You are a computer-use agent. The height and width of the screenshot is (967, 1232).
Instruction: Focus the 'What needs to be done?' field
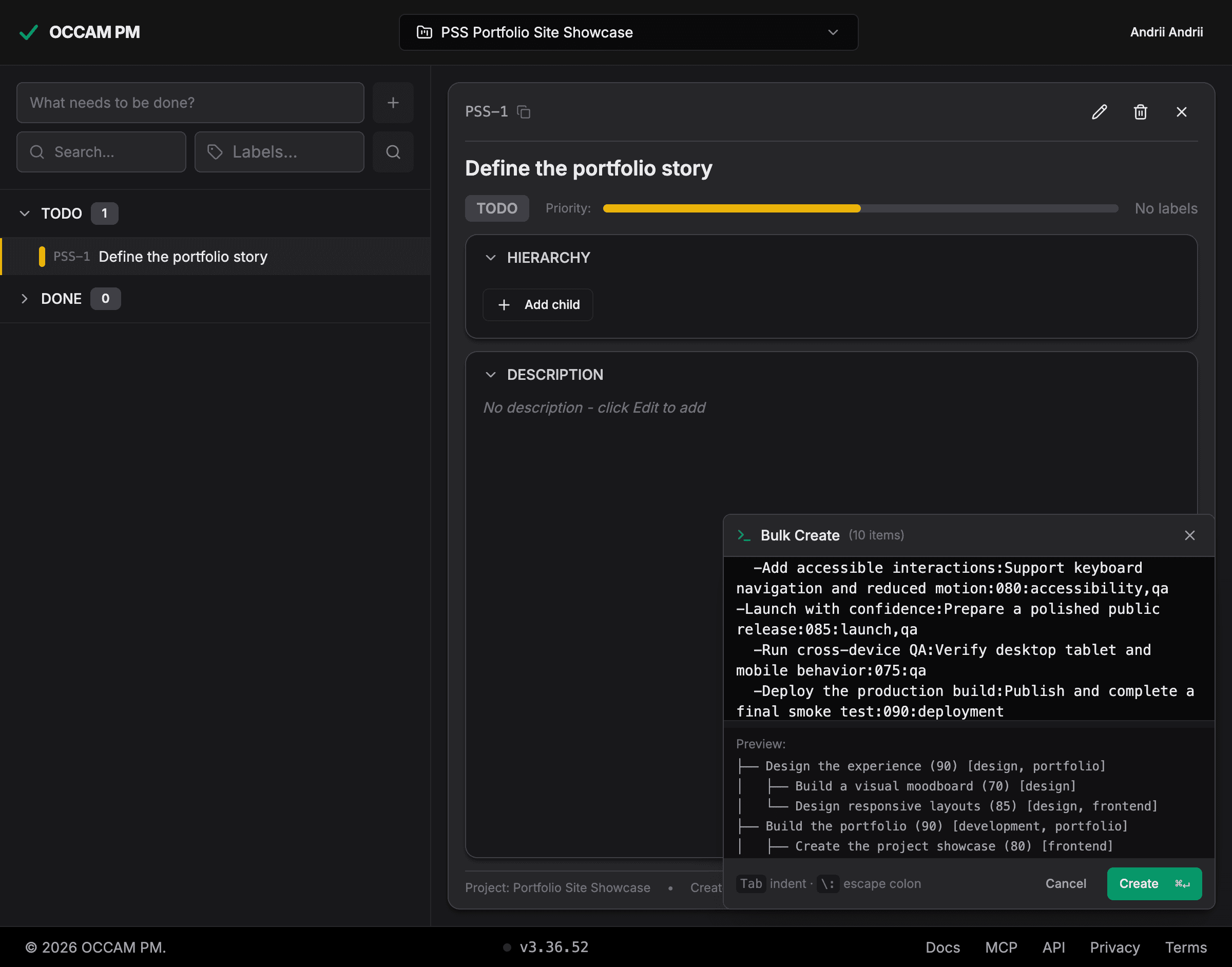coord(190,103)
